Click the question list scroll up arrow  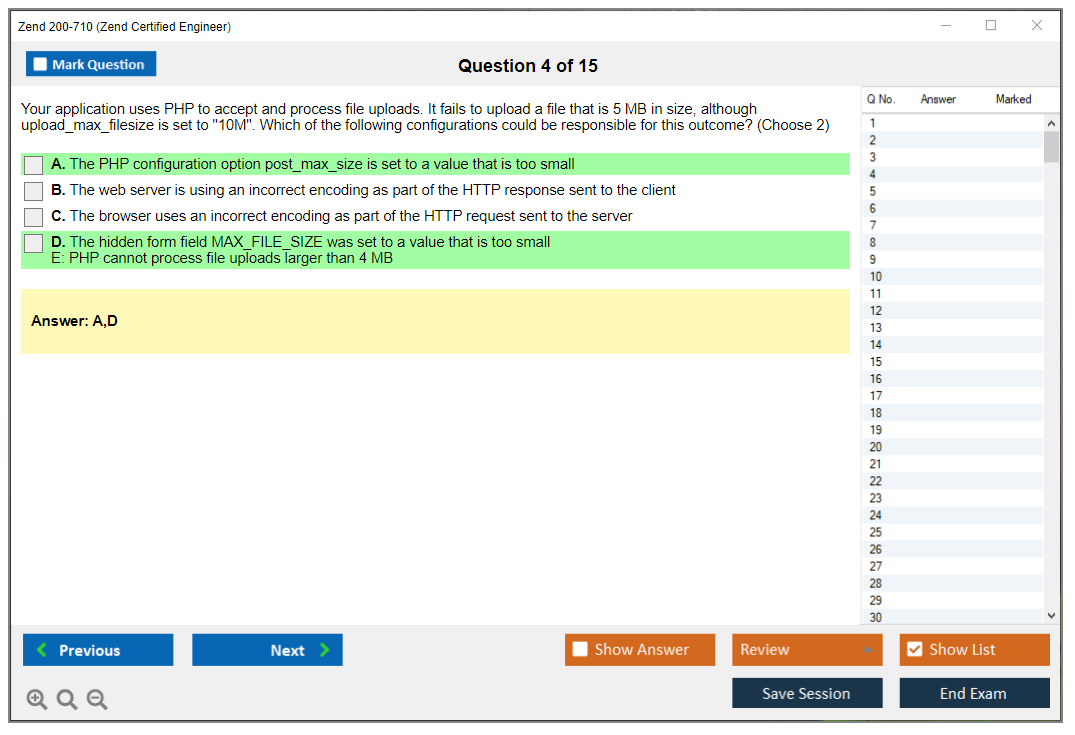coord(1051,123)
